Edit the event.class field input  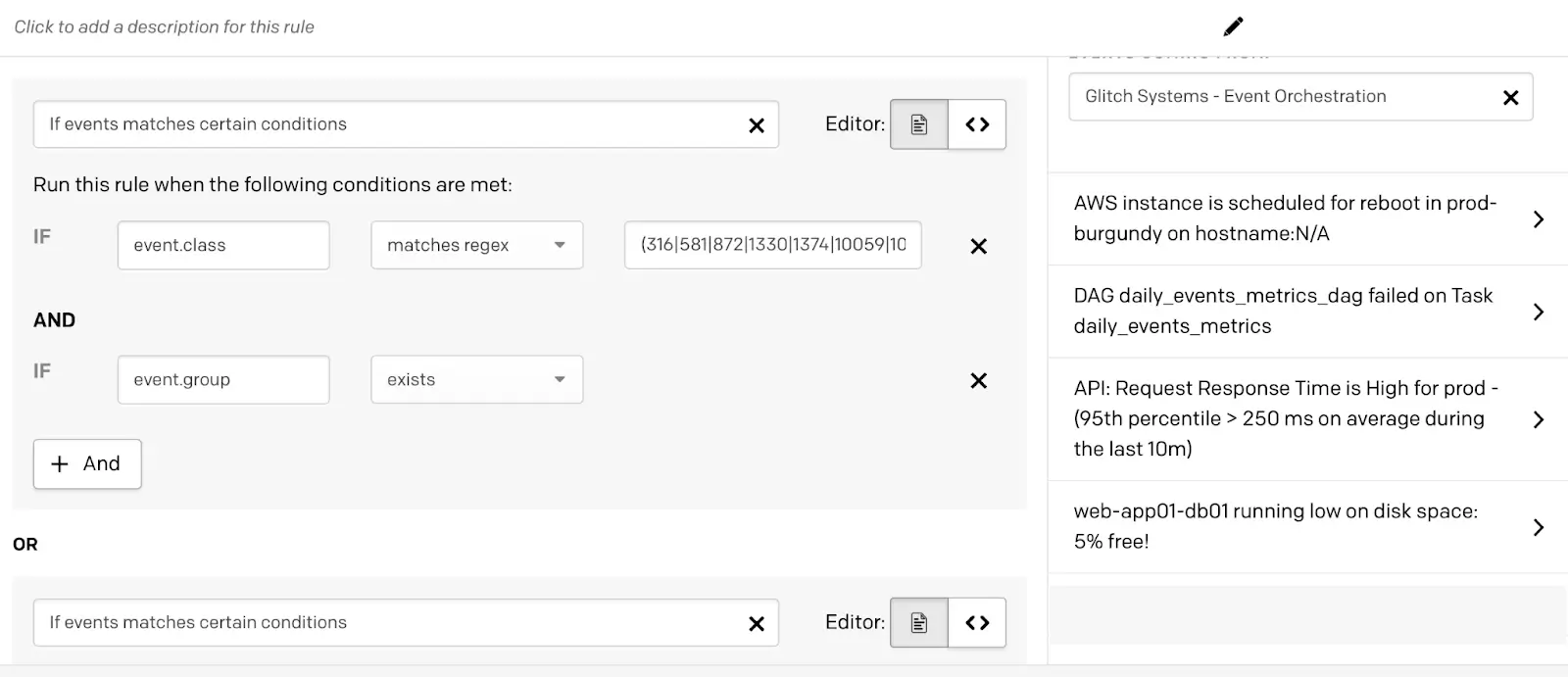click(223, 245)
